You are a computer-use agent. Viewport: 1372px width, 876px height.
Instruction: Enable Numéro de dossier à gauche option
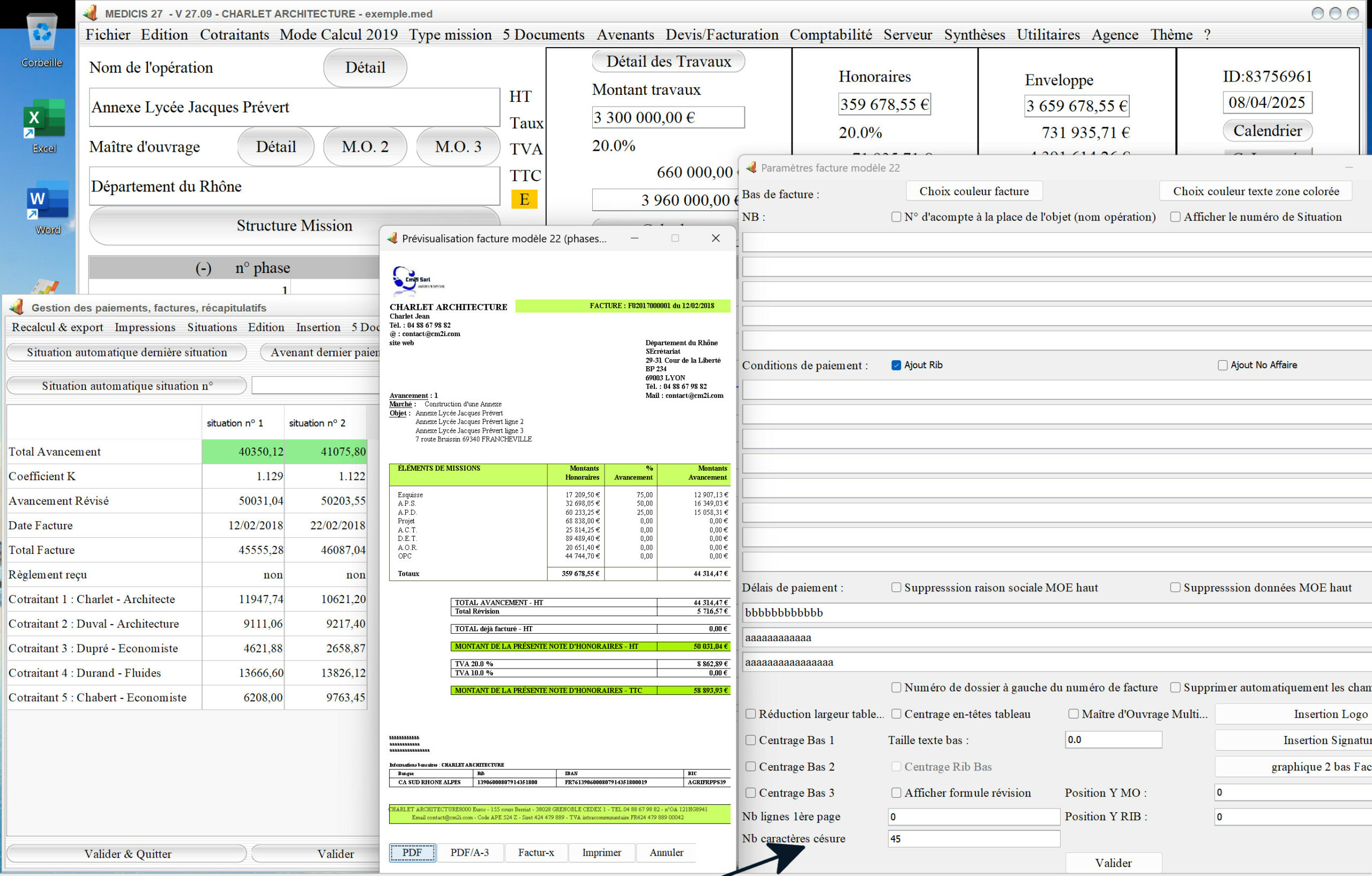click(x=896, y=687)
